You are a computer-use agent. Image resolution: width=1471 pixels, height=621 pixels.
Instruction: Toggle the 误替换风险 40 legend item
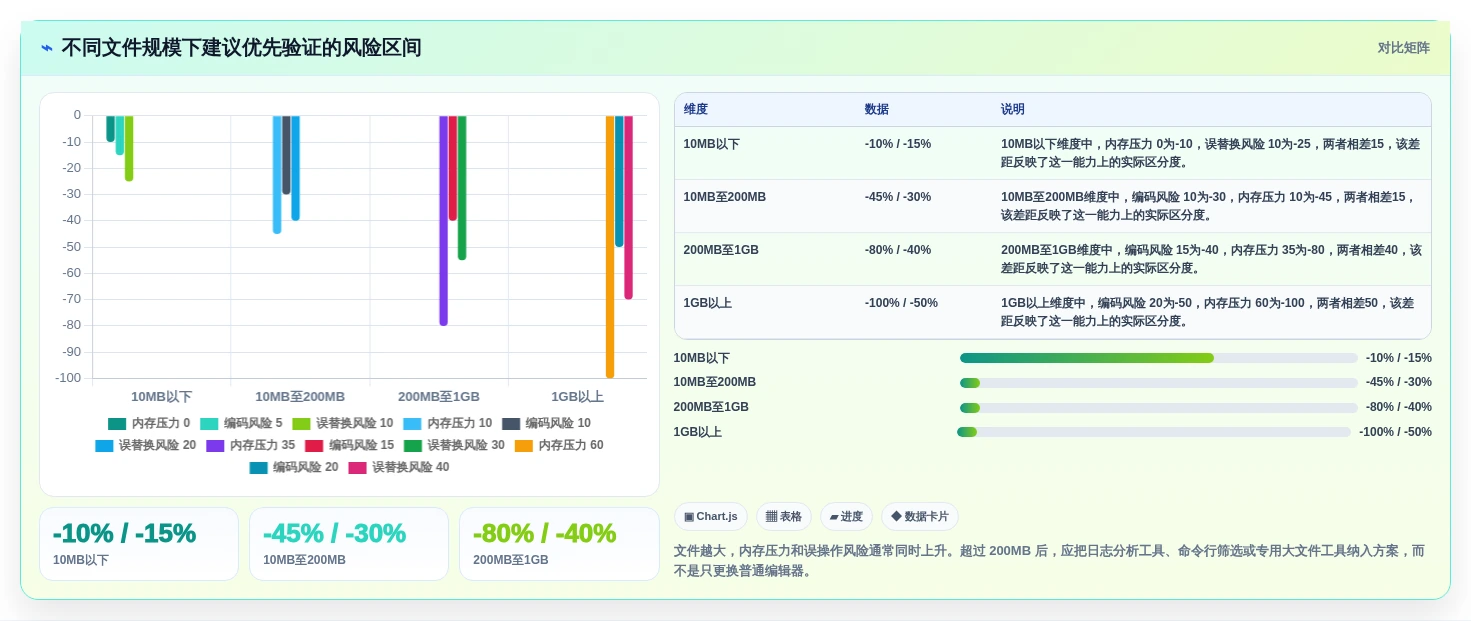pyautogui.click(x=399, y=468)
